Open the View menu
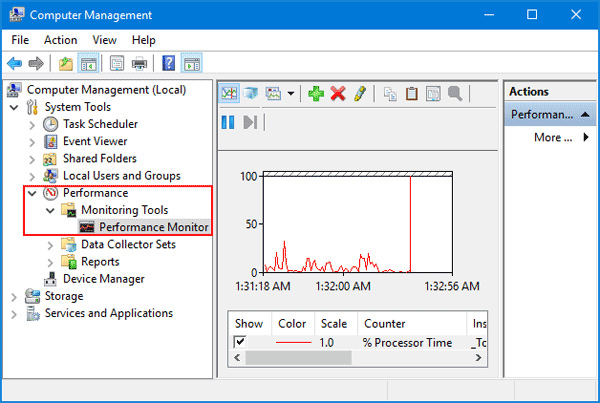Image resolution: width=600 pixels, height=403 pixels. [104, 40]
